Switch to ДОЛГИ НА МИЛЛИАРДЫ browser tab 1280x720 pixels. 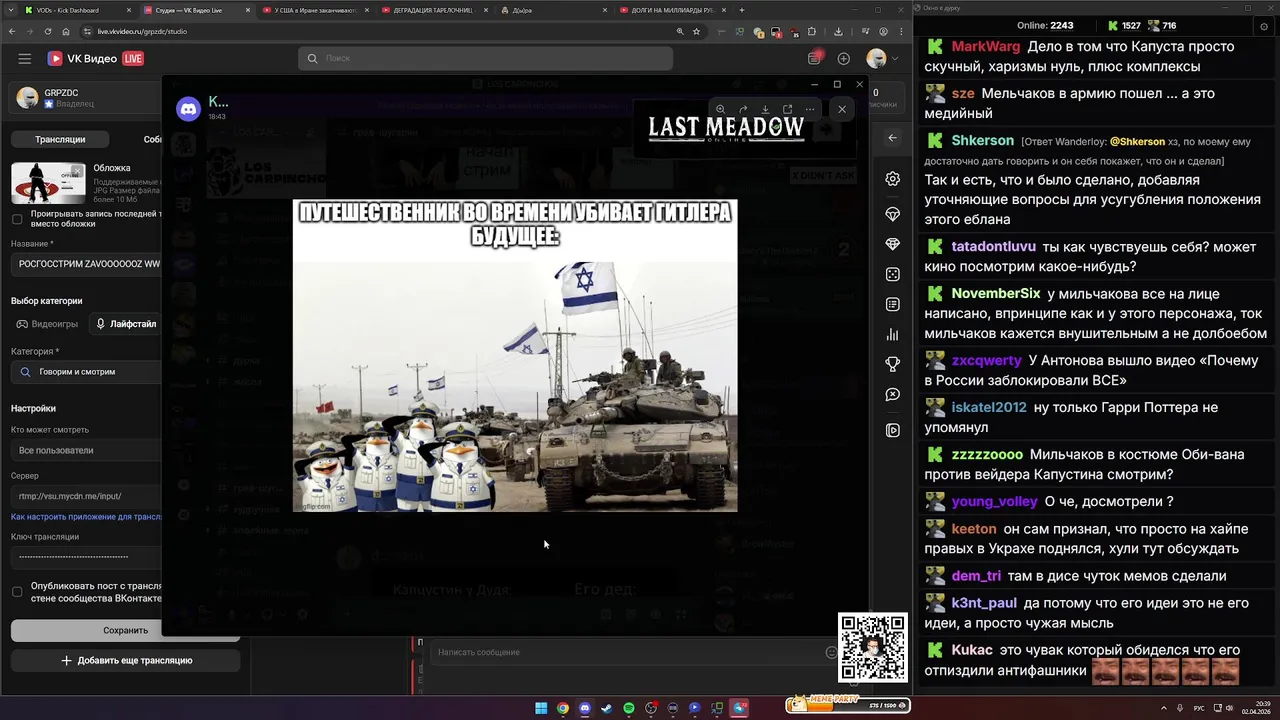click(x=673, y=10)
